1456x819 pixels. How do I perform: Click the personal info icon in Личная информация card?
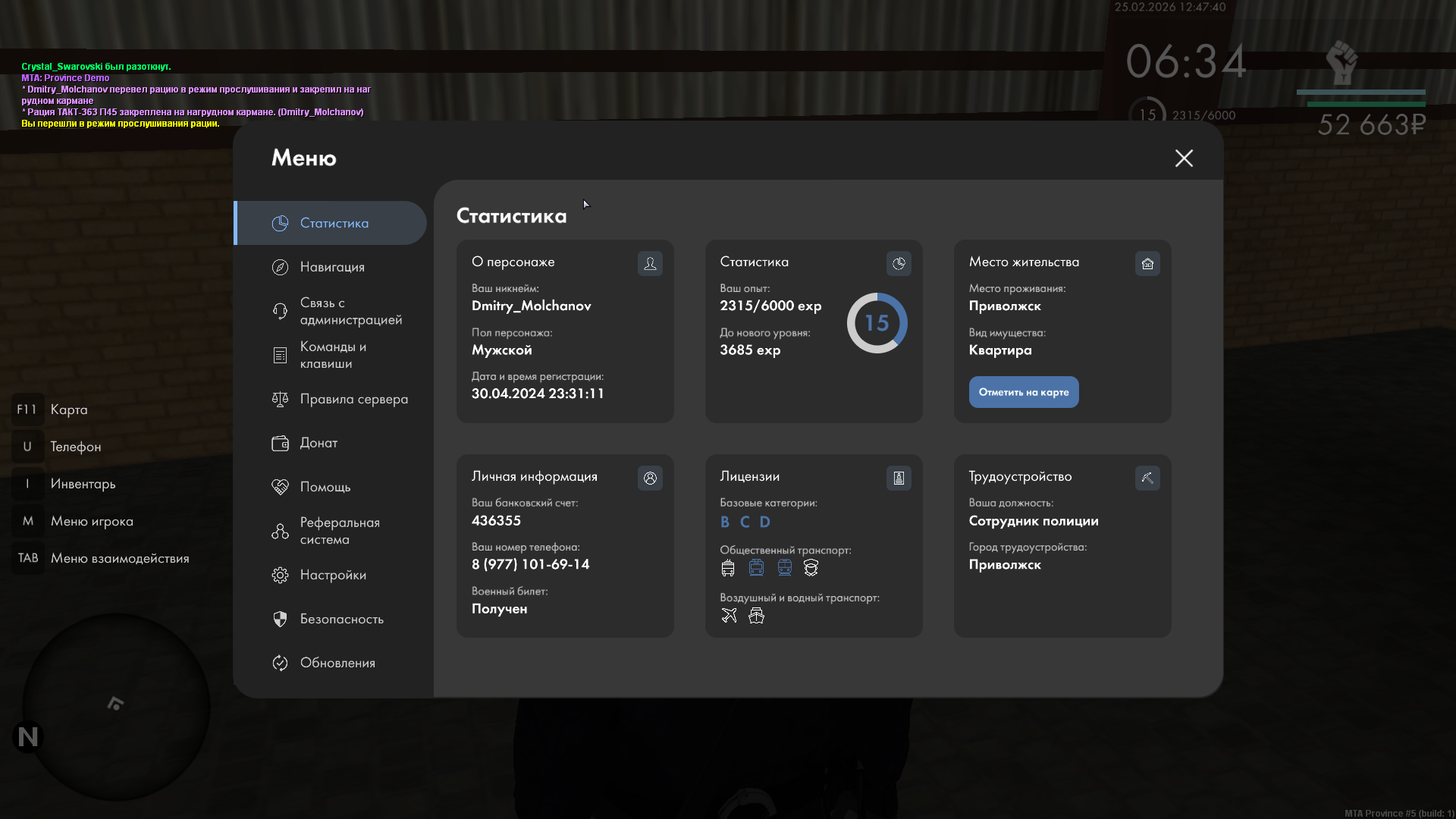tap(650, 478)
